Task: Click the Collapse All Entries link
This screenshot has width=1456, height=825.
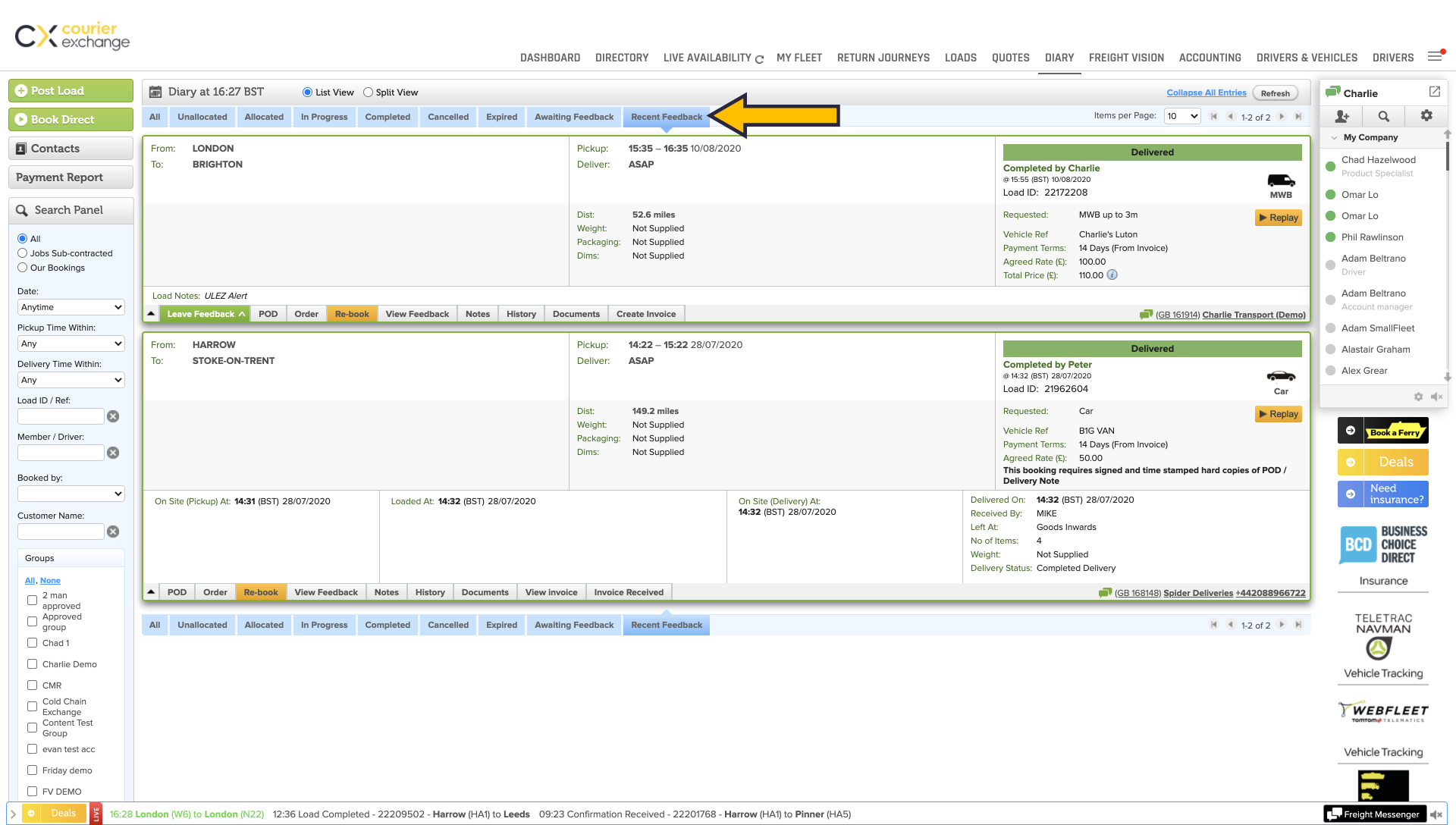Action: (x=1206, y=93)
